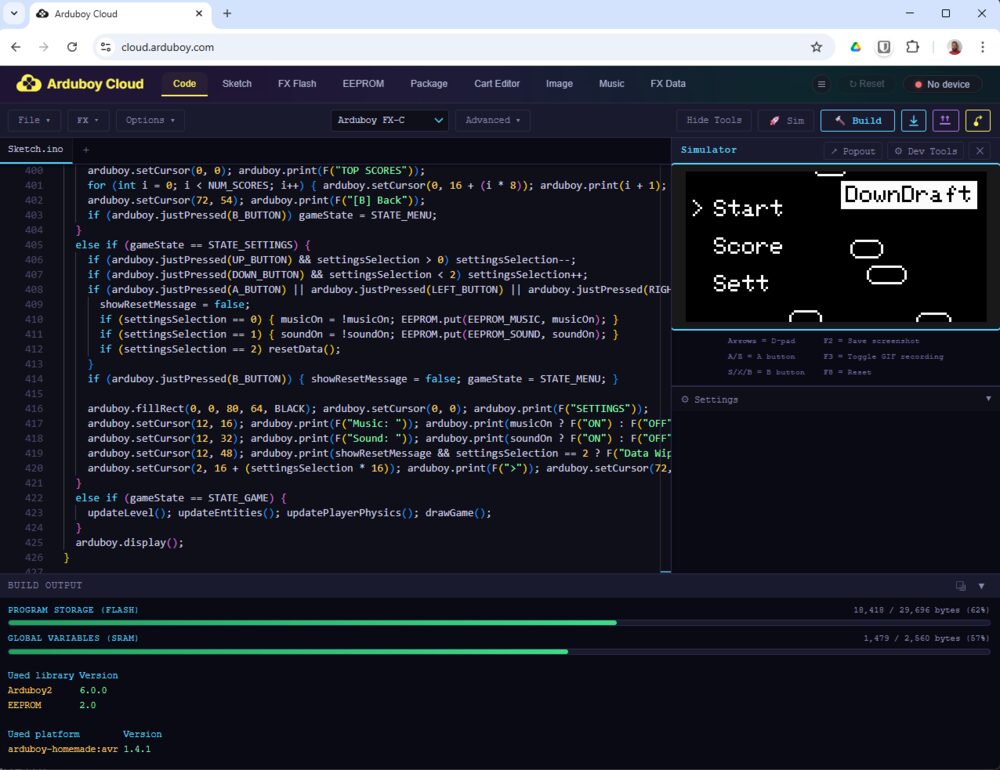Close the Simulator panel
1000x770 pixels.
pyautogui.click(x=980, y=151)
